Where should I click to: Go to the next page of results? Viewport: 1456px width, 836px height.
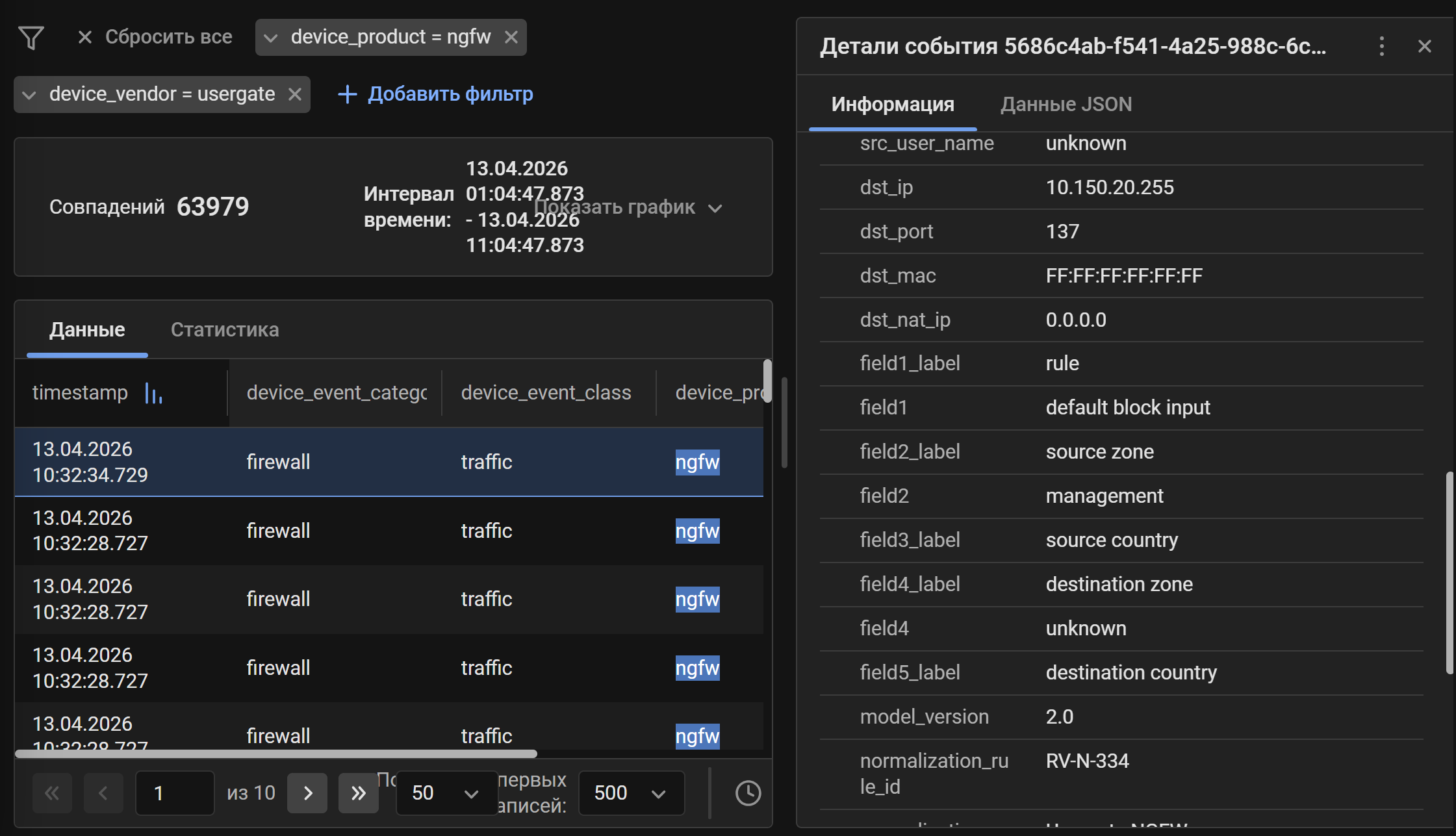307,792
